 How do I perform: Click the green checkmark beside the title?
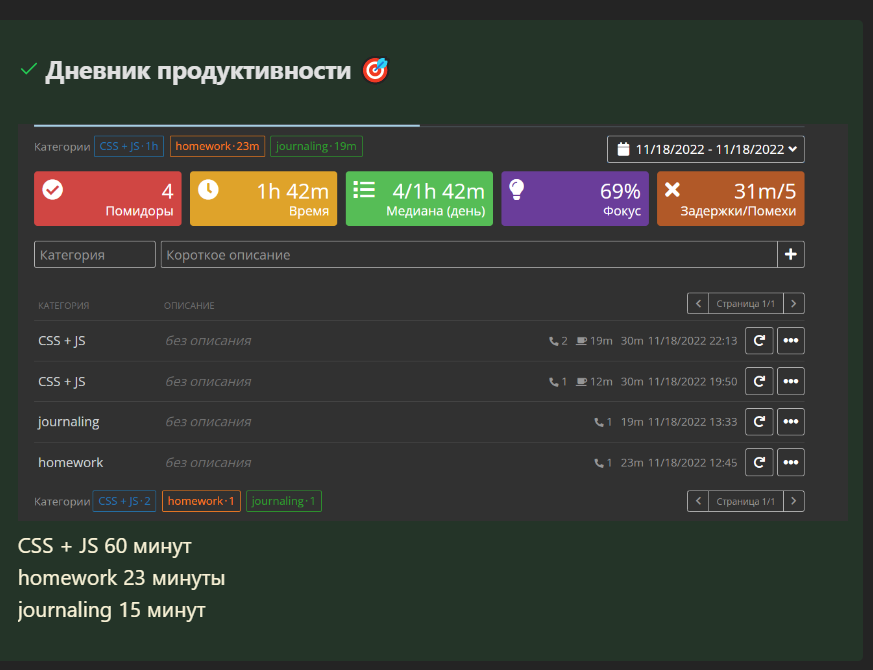pyautogui.click(x=28, y=70)
